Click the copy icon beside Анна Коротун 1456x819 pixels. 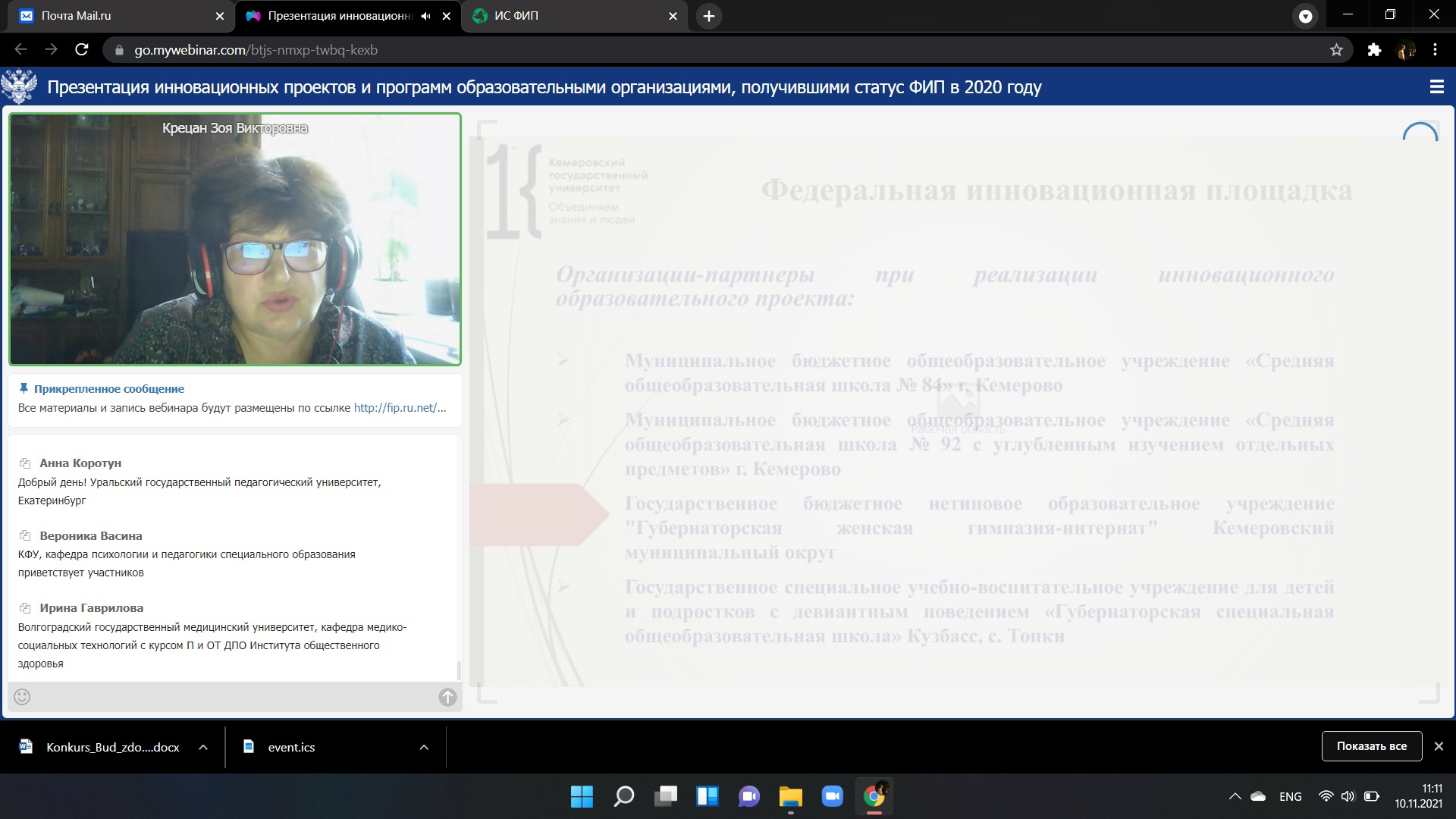(x=25, y=463)
